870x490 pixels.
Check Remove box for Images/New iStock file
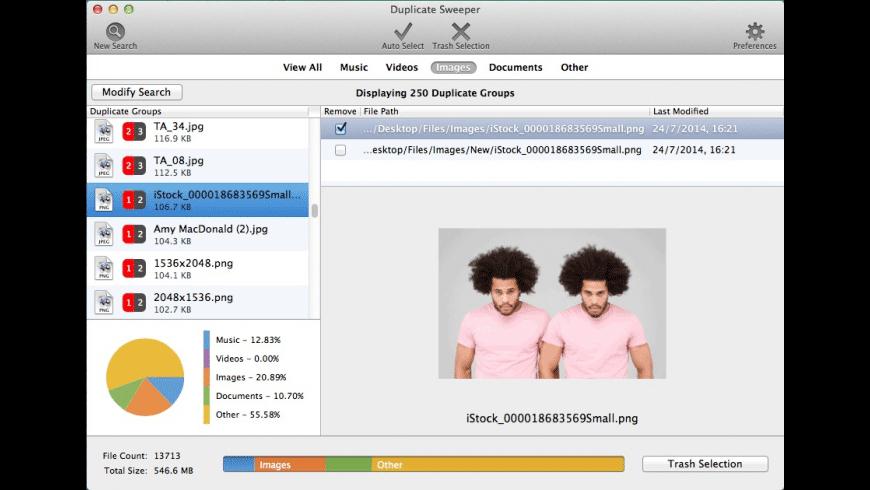pos(340,150)
